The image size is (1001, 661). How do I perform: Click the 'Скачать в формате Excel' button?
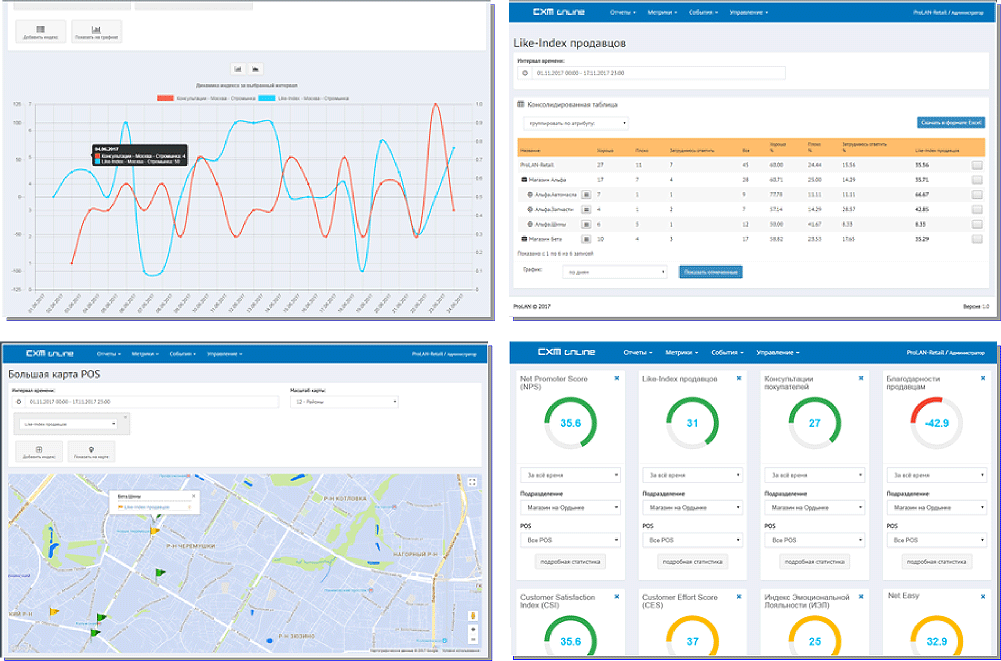tap(950, 123)
